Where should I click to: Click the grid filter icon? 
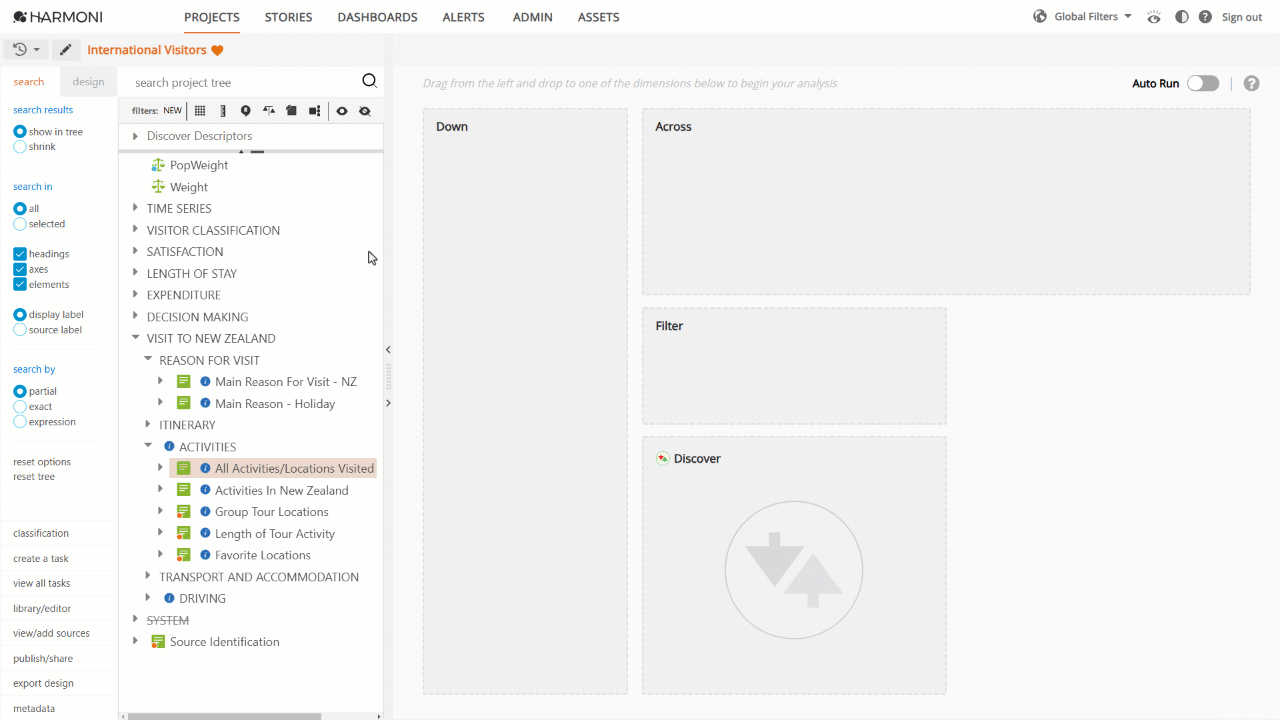(200, 111)
